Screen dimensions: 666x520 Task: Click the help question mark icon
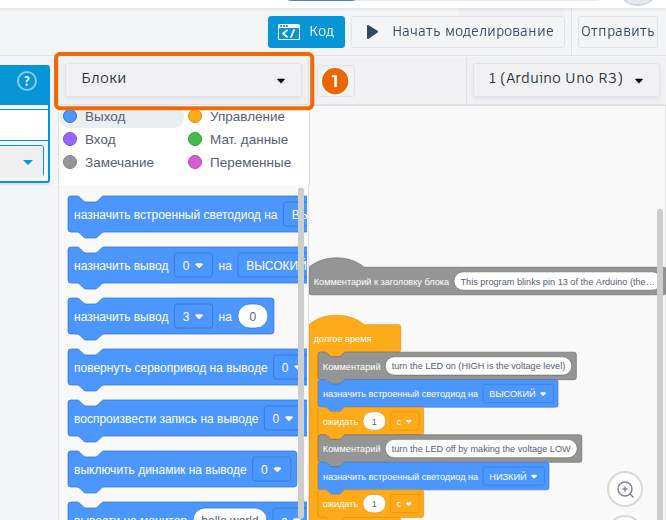point(27,81)
